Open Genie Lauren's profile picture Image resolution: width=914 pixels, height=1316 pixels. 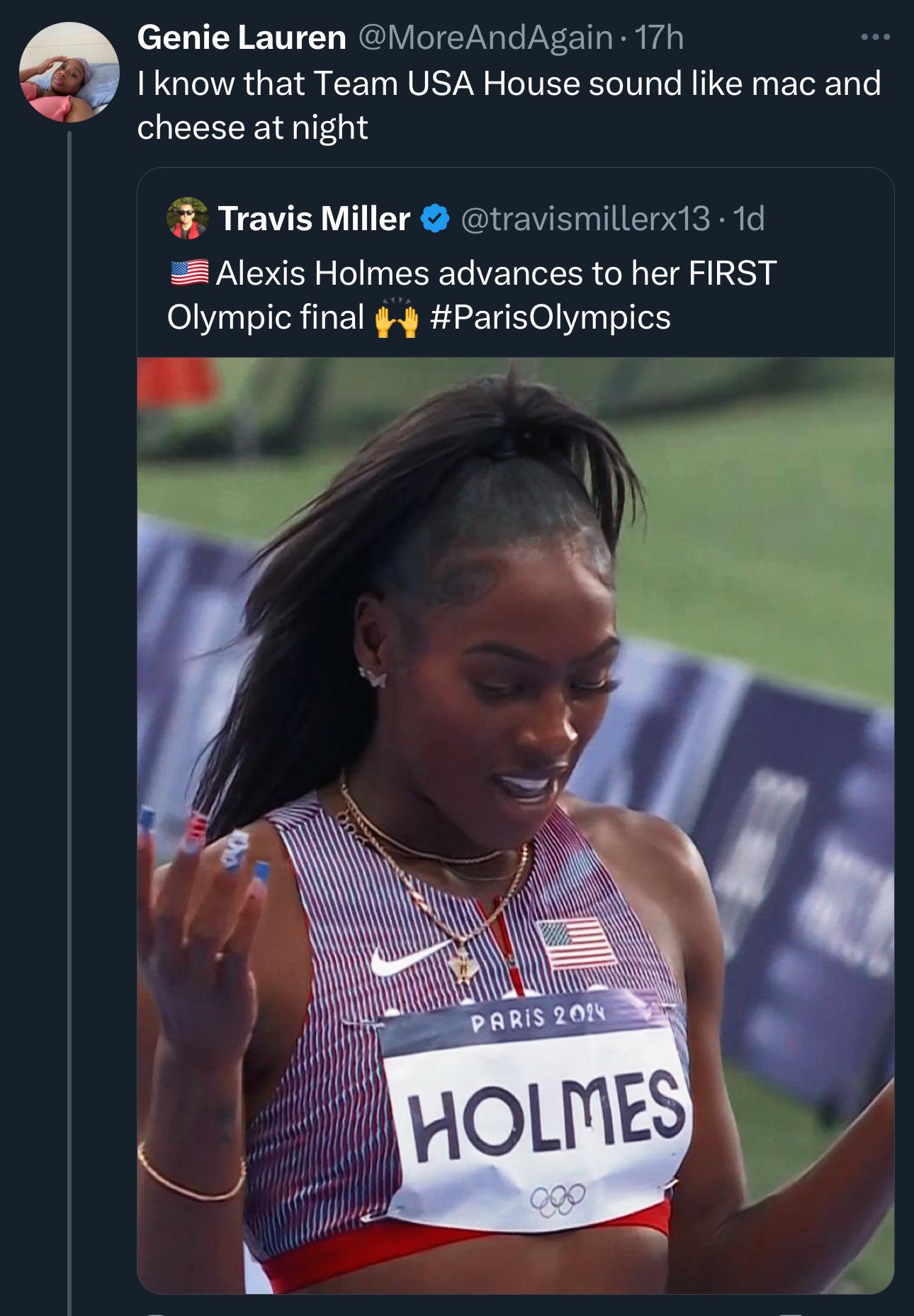[x=69, y=72]
